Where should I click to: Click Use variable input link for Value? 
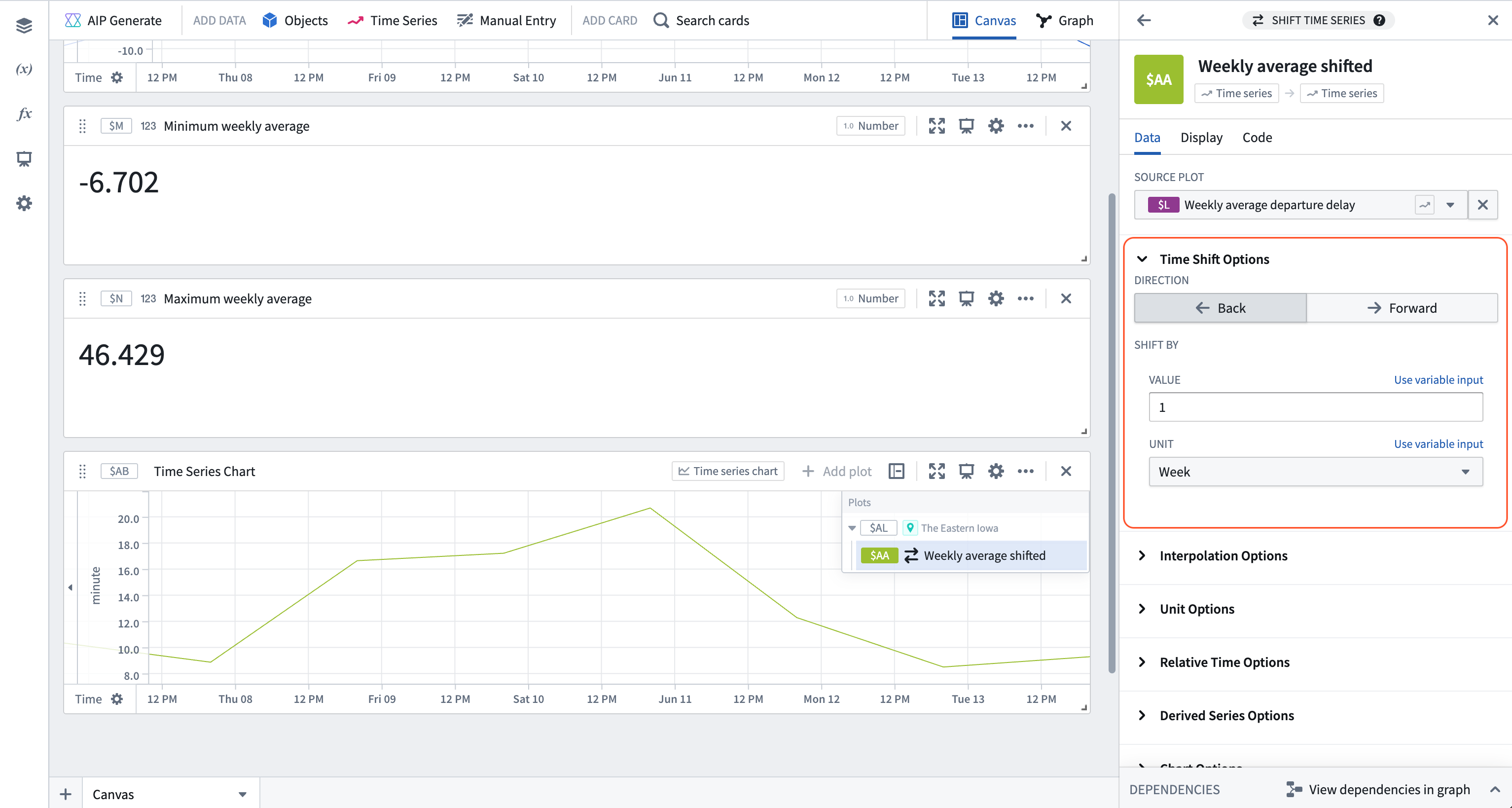coord(1438,379)
